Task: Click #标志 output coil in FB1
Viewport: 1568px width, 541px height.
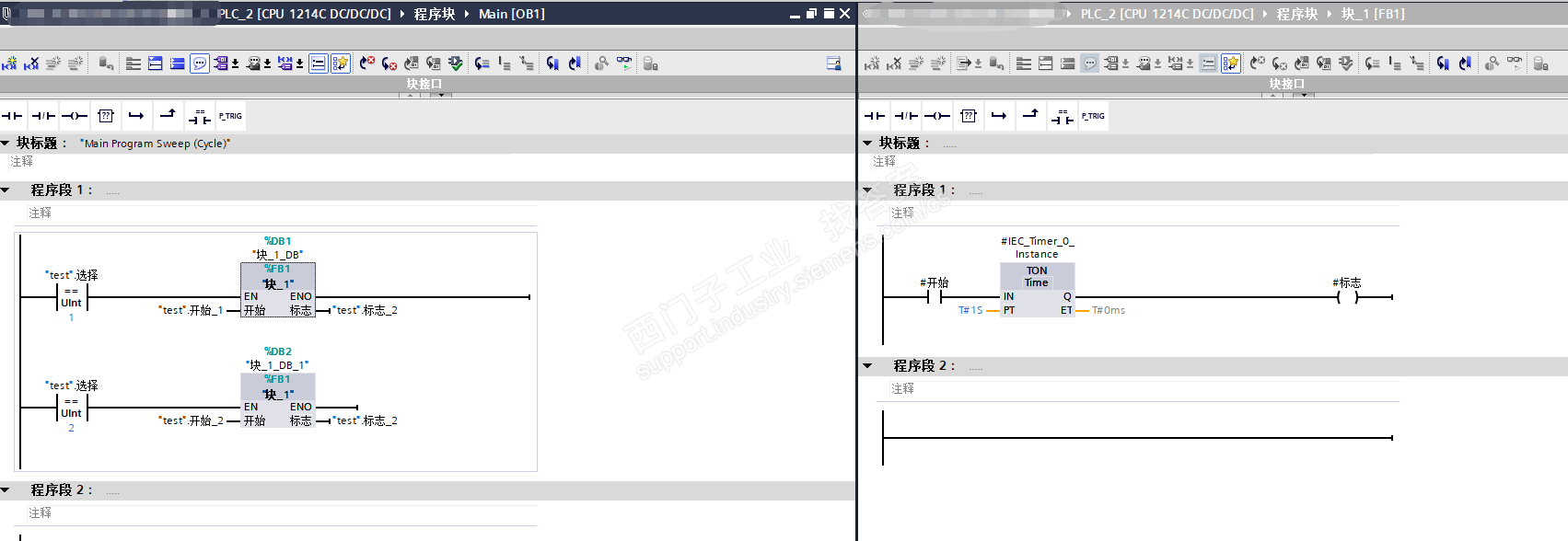Action: (x=1347, y=297)
